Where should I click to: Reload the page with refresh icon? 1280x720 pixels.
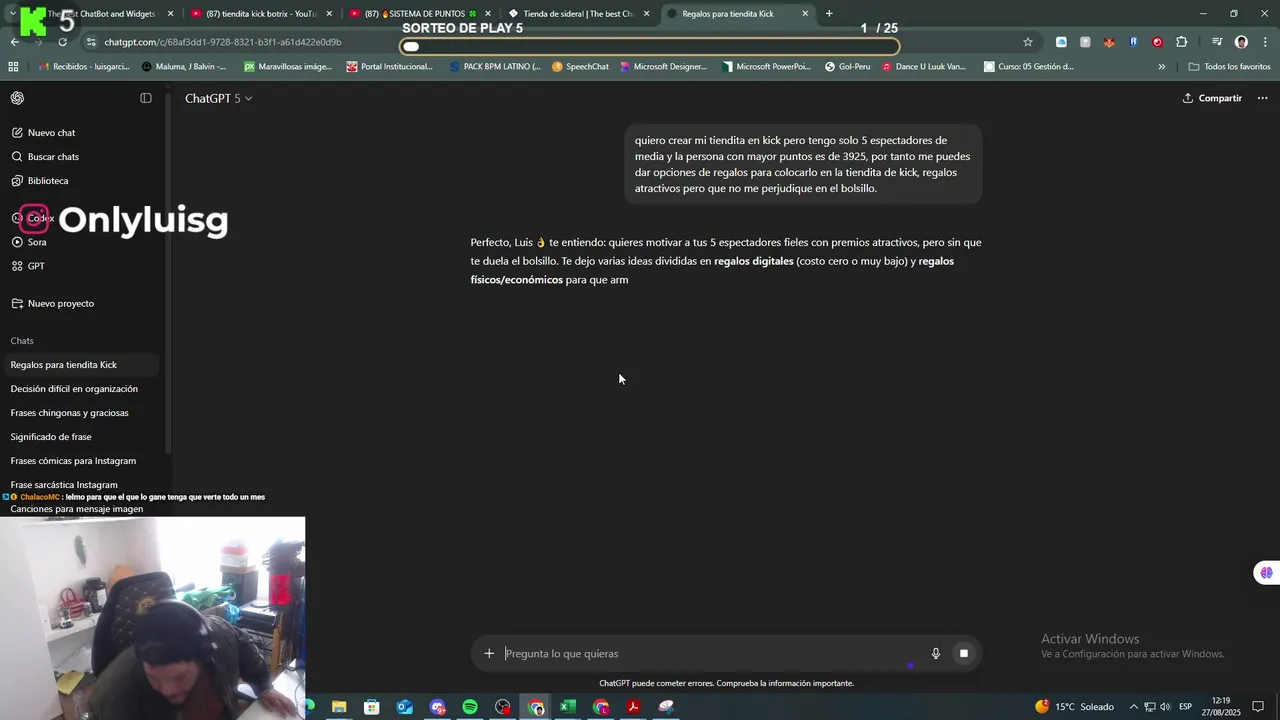63,42
